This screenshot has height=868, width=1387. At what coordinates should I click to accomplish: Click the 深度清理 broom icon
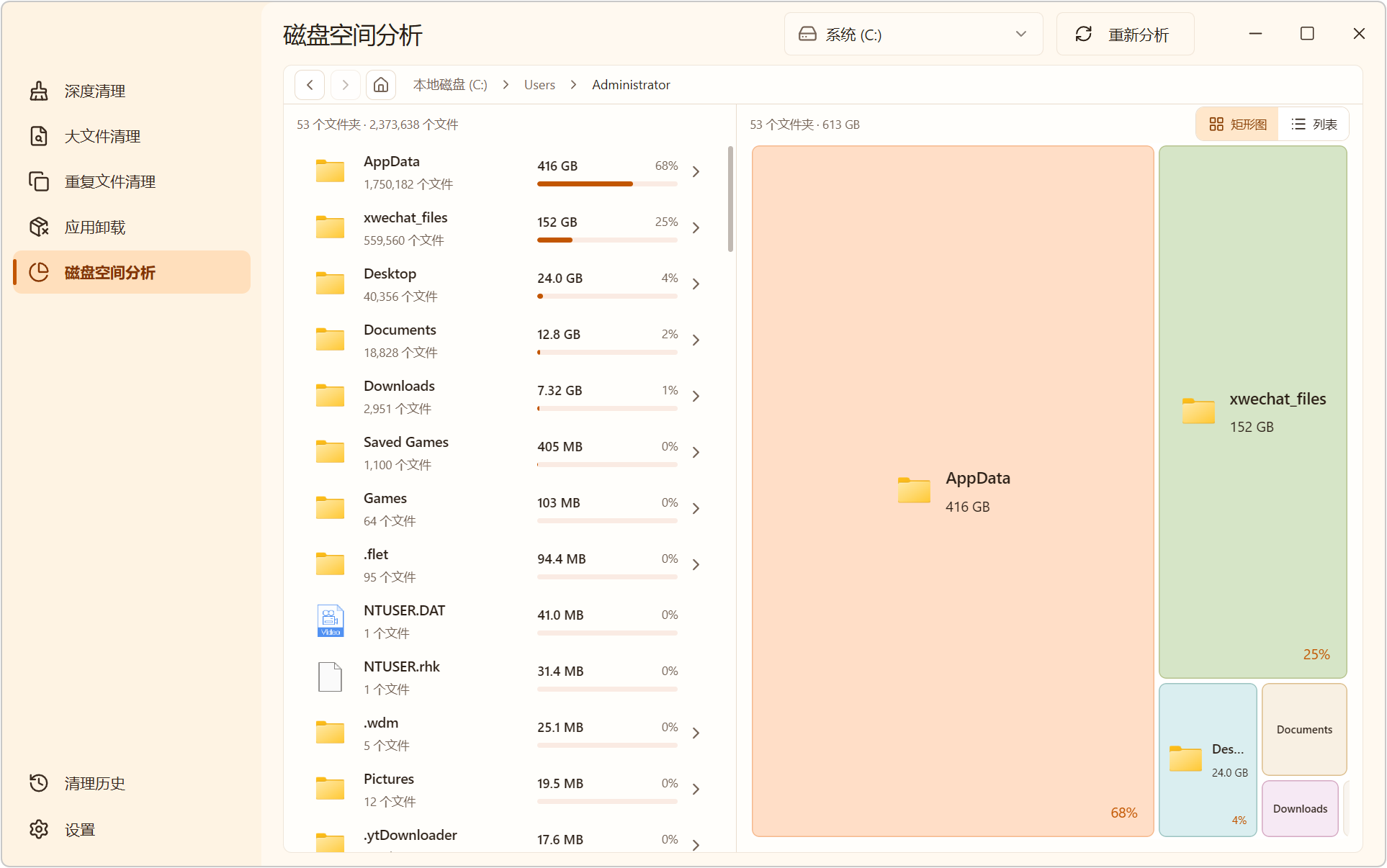coord(39,91)
